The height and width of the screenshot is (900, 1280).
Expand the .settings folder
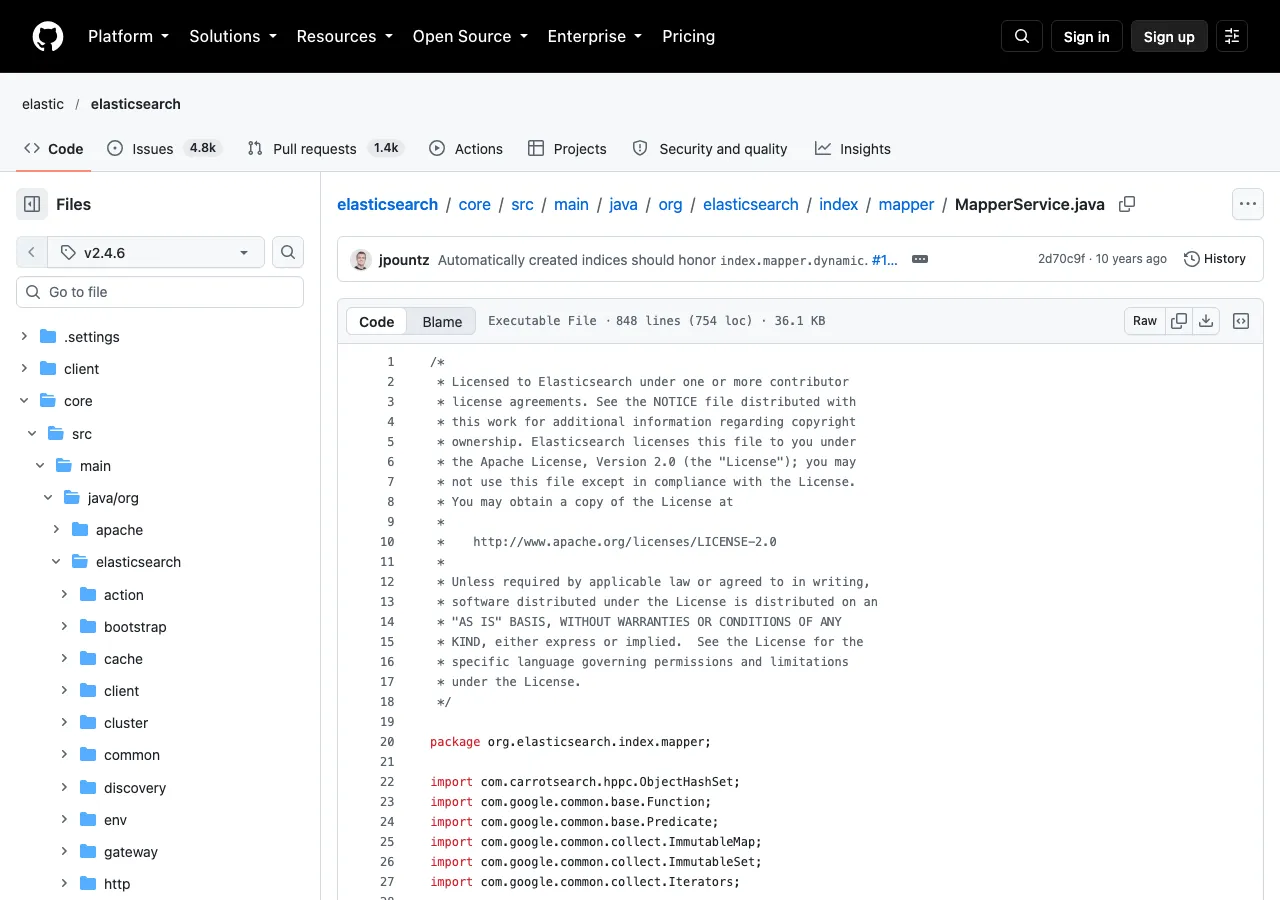pos(24,337)
